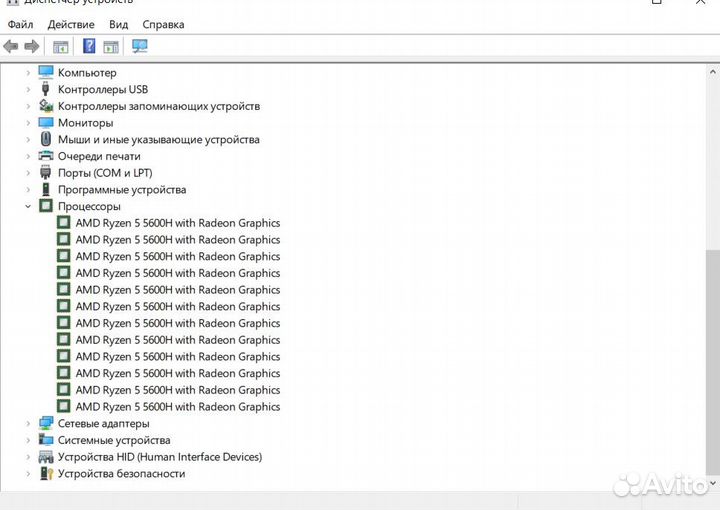Open the Справка menu
Screen dimensions: 720x510
tap(163, 24)
